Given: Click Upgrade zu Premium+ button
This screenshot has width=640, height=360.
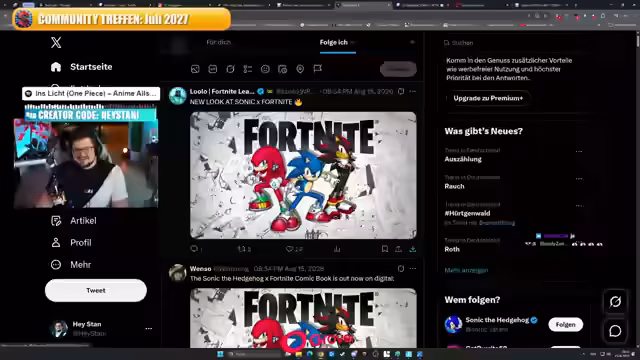Looking at the screenshot, I should pyautogui.click(x=488, y=98).
